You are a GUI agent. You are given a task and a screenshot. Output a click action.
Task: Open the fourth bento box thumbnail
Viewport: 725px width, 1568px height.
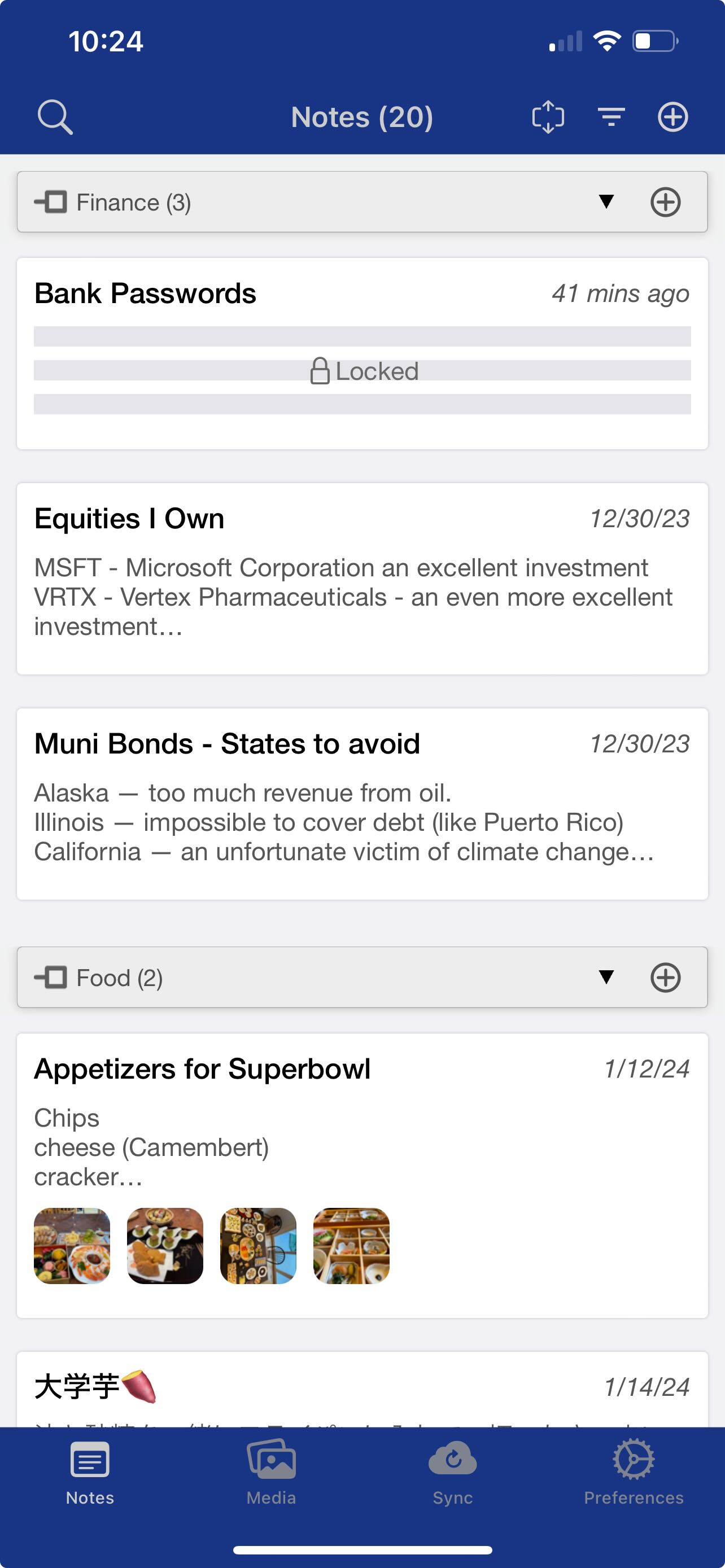351,1246
